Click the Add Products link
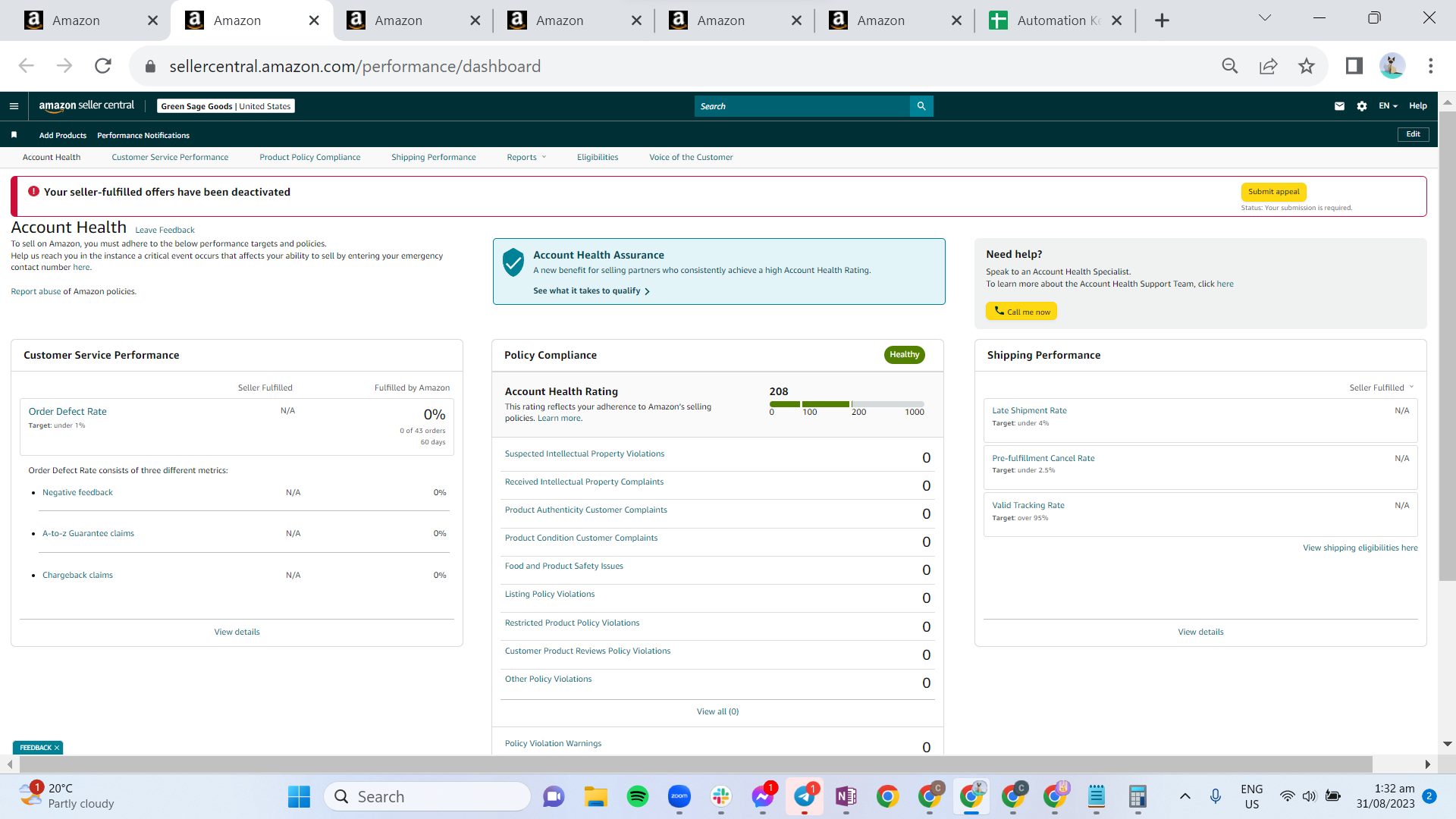The width and height of the screenshot is (1456, 819). point(63,135)
